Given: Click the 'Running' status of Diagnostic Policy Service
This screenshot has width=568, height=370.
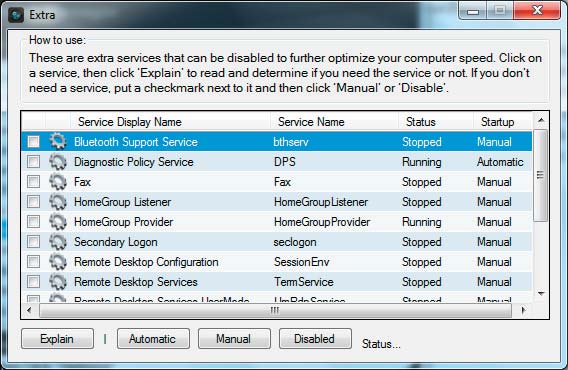Looking at the screenshot, I should 422,162.
